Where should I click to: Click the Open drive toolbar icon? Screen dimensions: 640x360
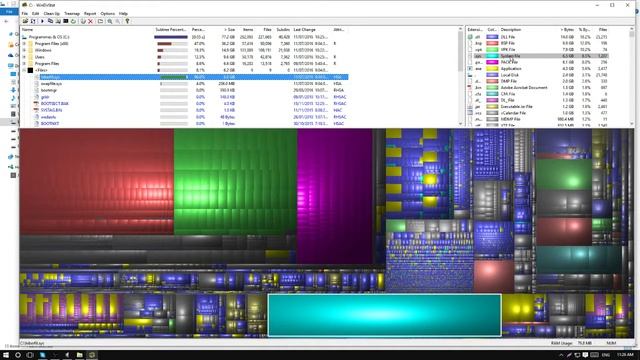tap(25, 21)
